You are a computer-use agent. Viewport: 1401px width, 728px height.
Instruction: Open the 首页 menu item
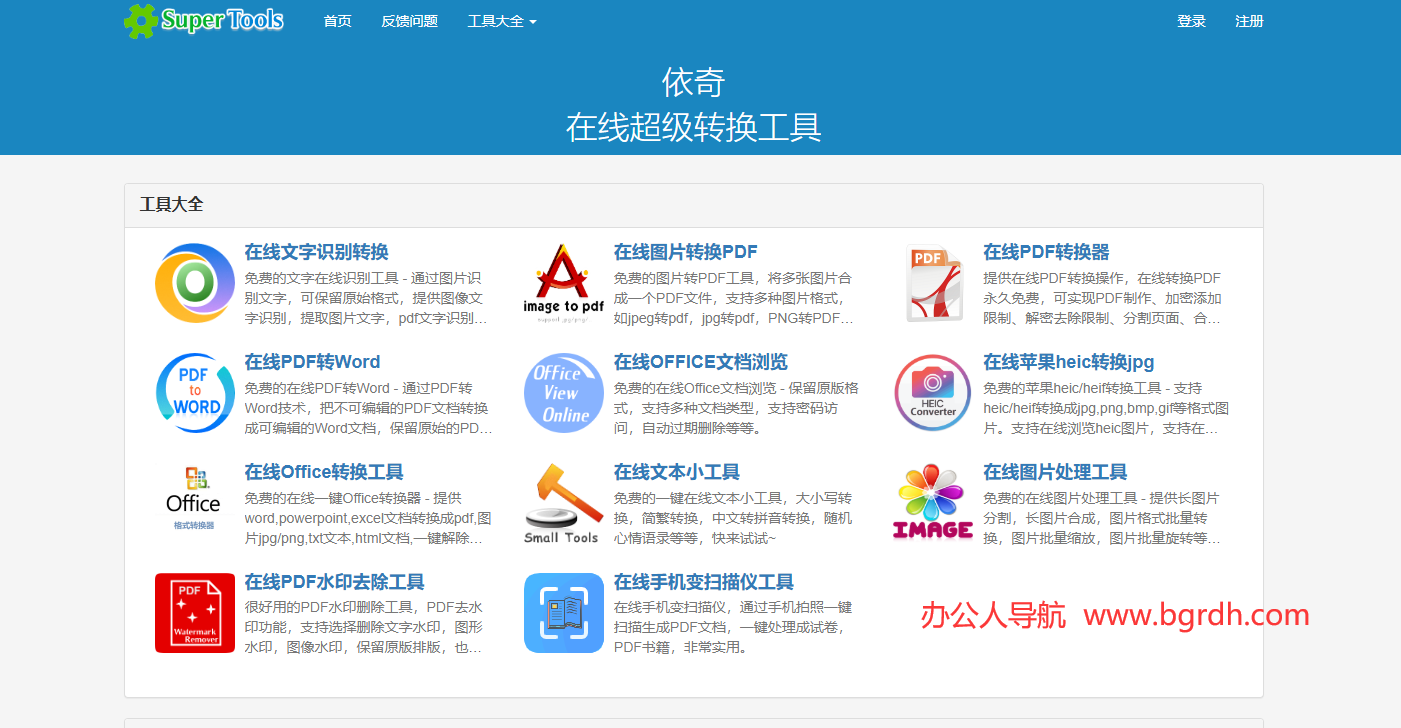click(337, 21)
